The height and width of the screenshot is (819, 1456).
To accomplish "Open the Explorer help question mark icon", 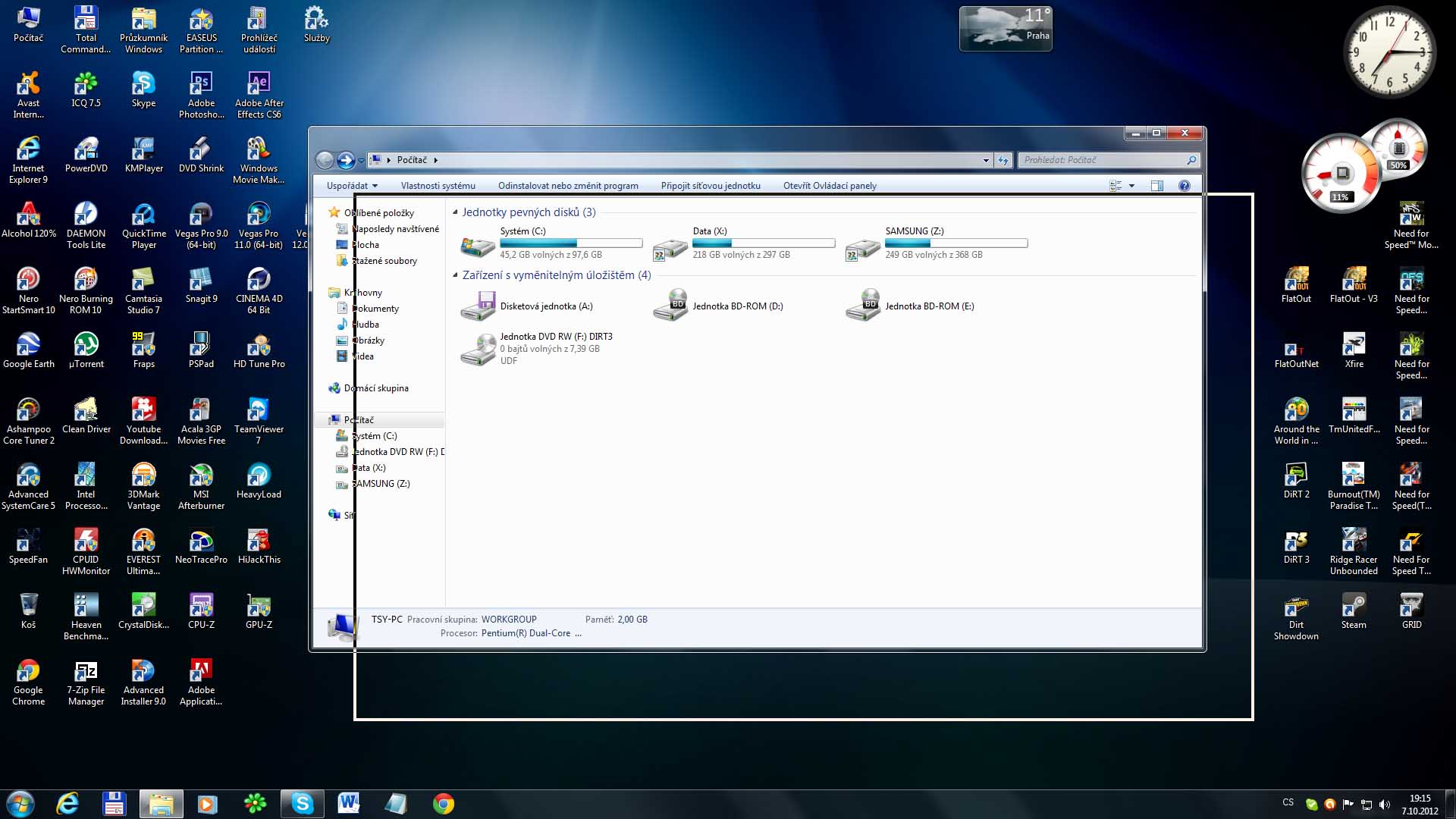I will pos(1185,186).
